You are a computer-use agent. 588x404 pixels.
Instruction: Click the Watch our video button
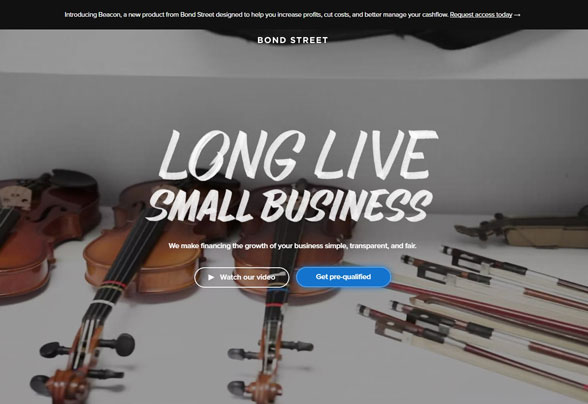coord(242,277)
